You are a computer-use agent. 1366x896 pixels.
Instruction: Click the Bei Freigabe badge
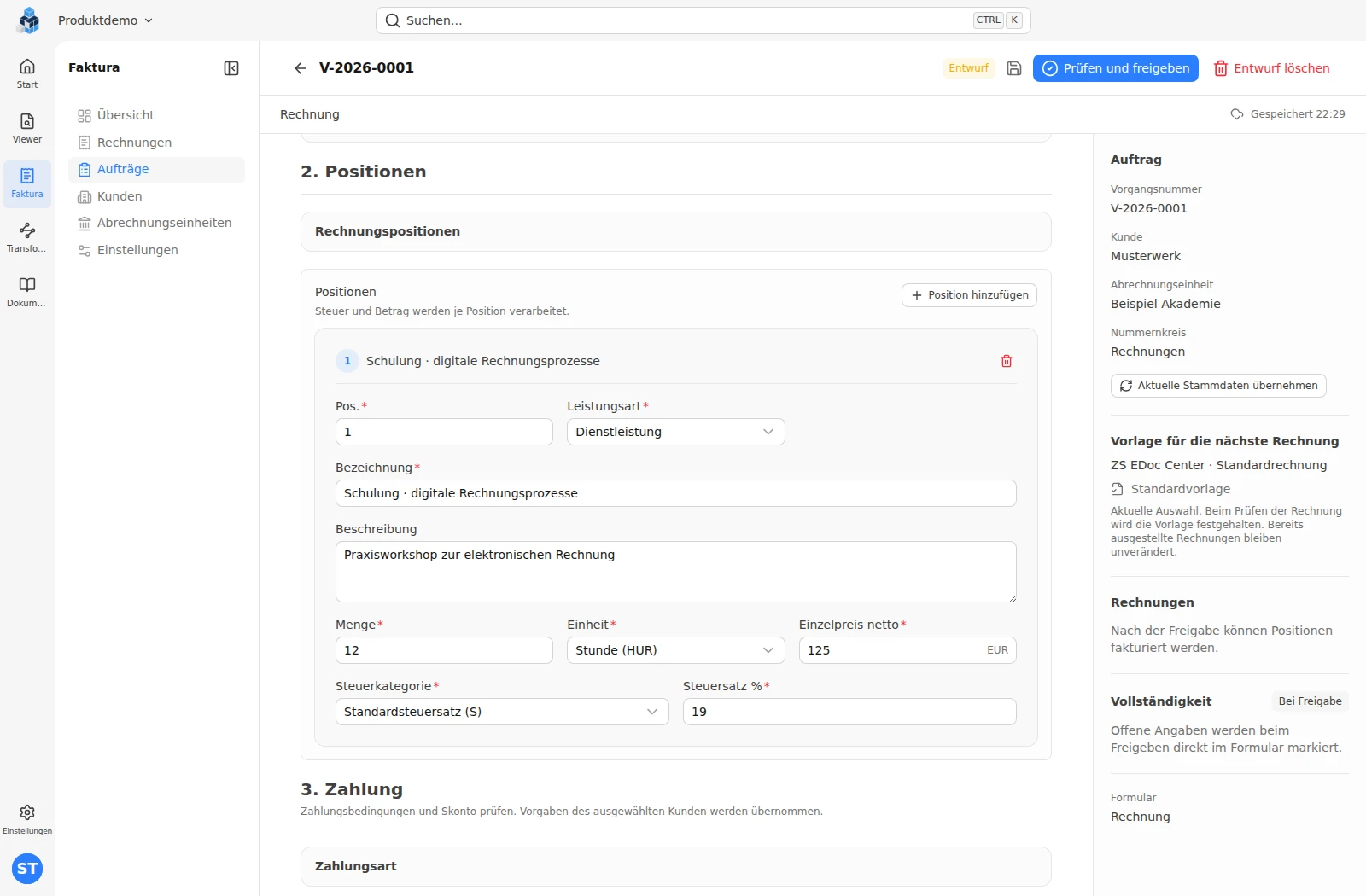tap(1310, 701)
